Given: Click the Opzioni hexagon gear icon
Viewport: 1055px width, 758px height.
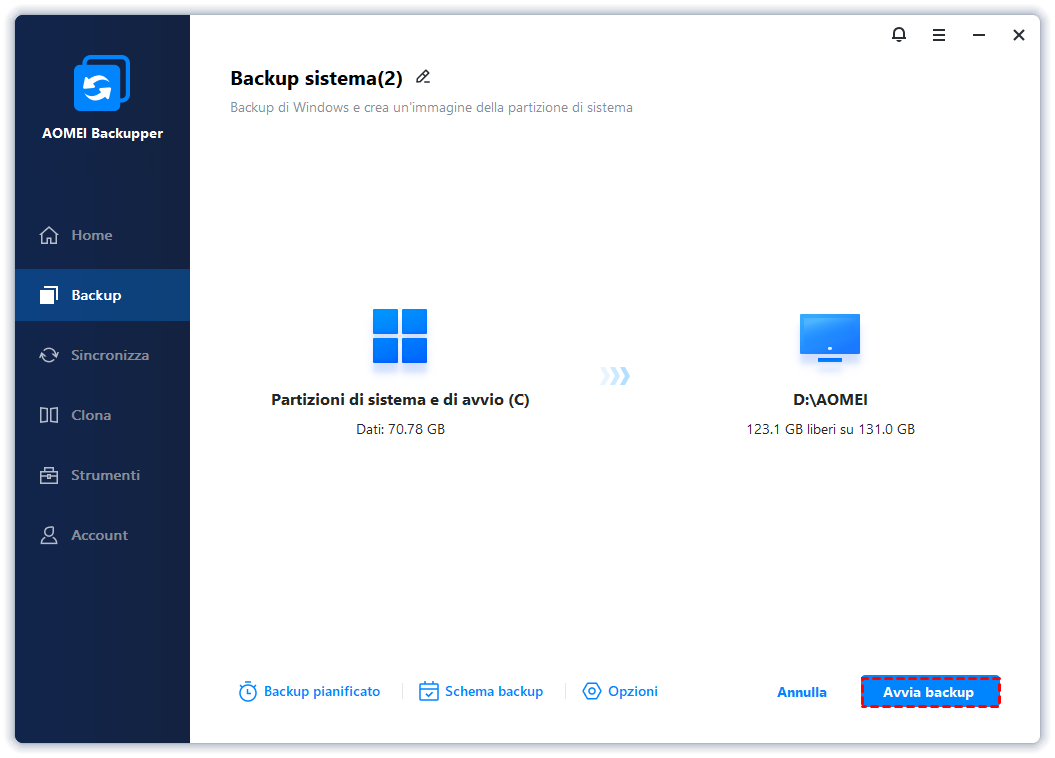Looking at the screenshot, I should [592, 692].
